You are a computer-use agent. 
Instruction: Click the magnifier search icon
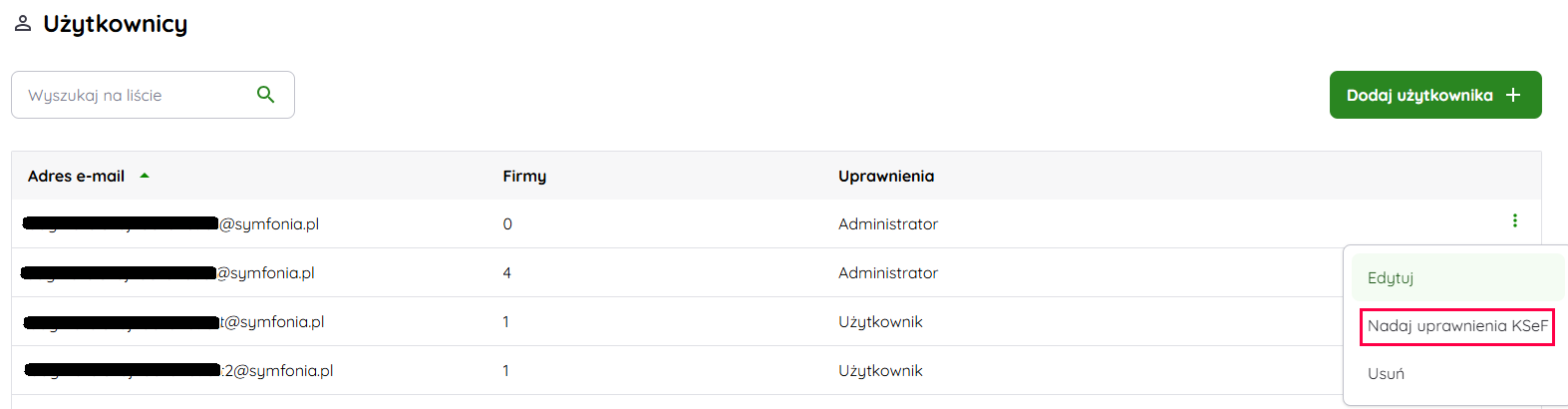265,95
